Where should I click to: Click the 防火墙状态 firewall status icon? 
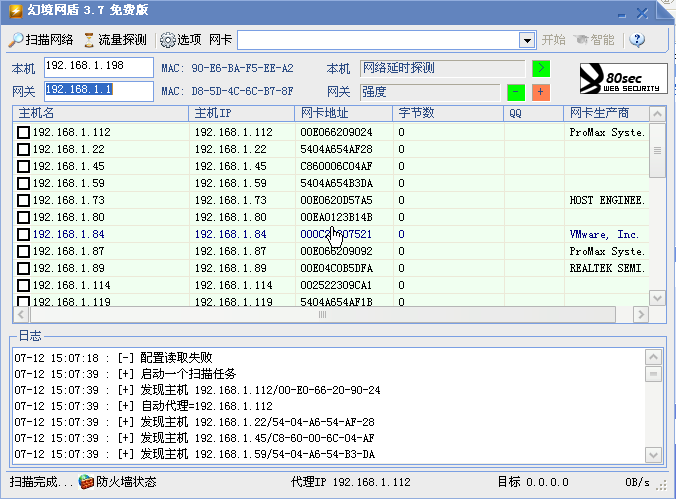coord(86,482)
